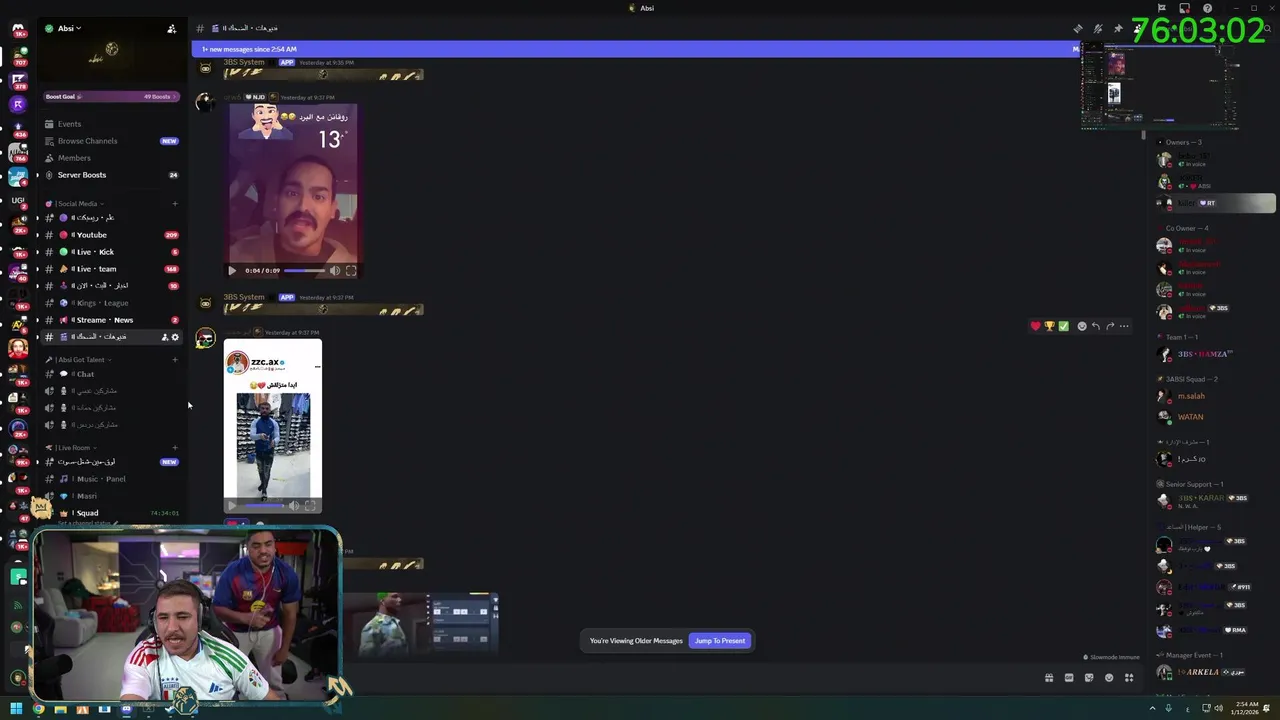
Task: Open settings gear of the selected channel
Action: [175, 337]
